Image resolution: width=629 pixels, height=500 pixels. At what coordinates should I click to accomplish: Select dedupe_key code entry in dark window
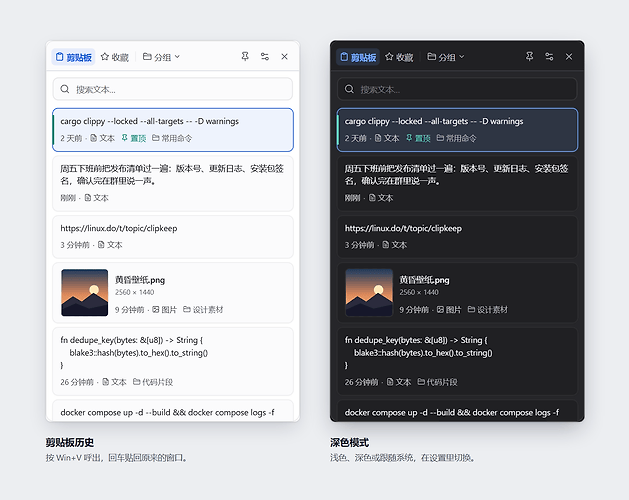coord(457,361)
